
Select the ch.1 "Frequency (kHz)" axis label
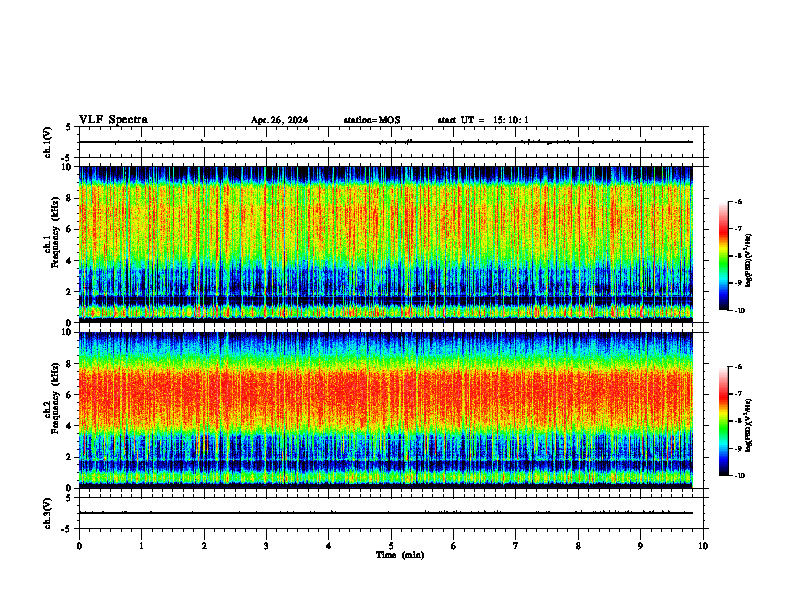[x=54, y=232]
